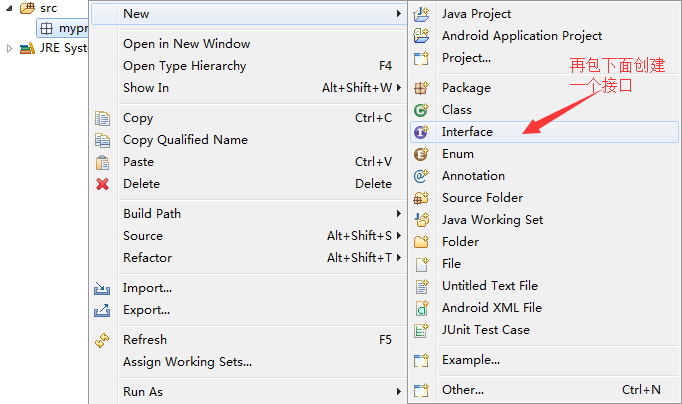The image size is (682, 404).
Task: Click Copy Qualified Name label
Action: click(185, 140)
